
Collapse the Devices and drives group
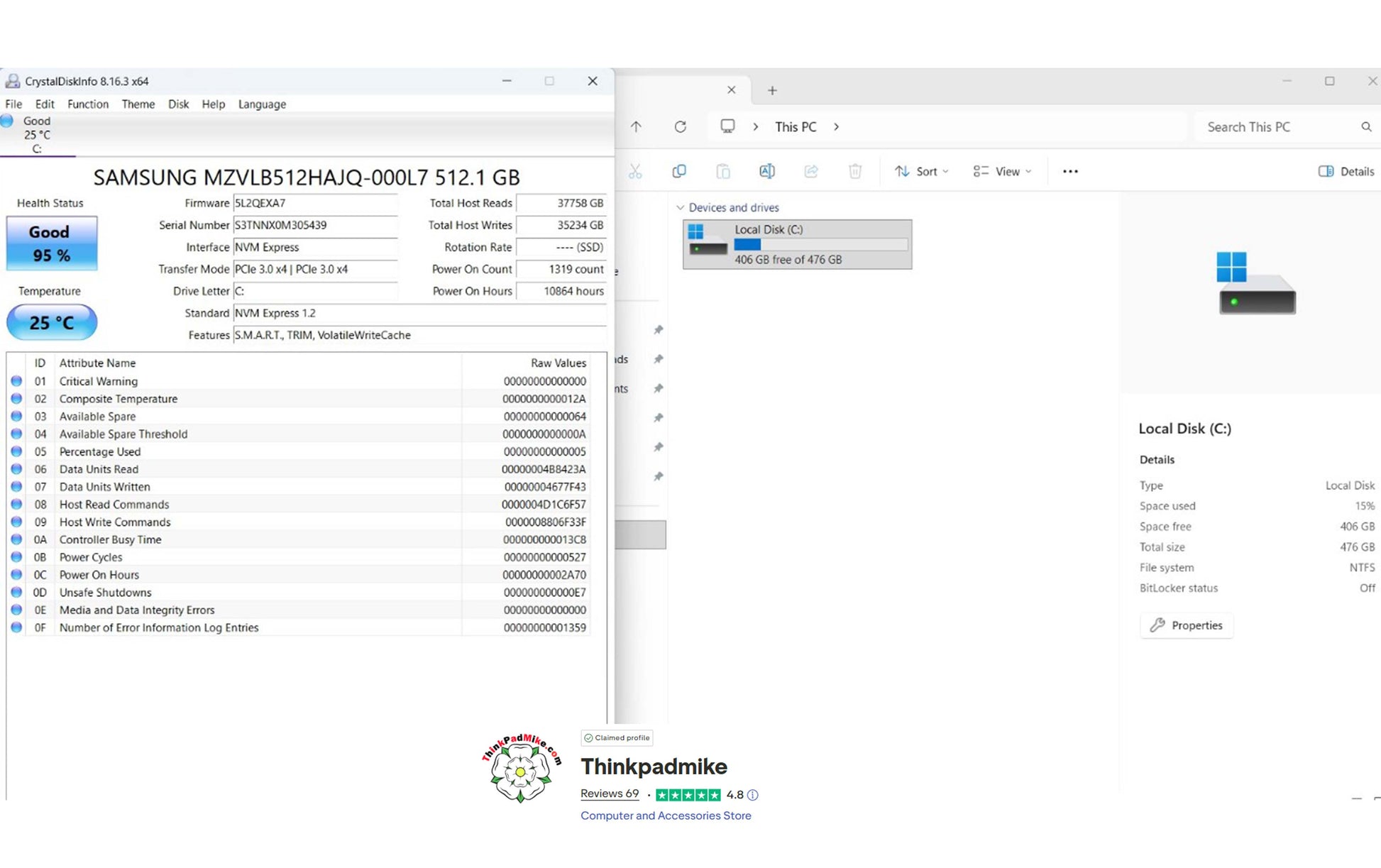(681, 207)
